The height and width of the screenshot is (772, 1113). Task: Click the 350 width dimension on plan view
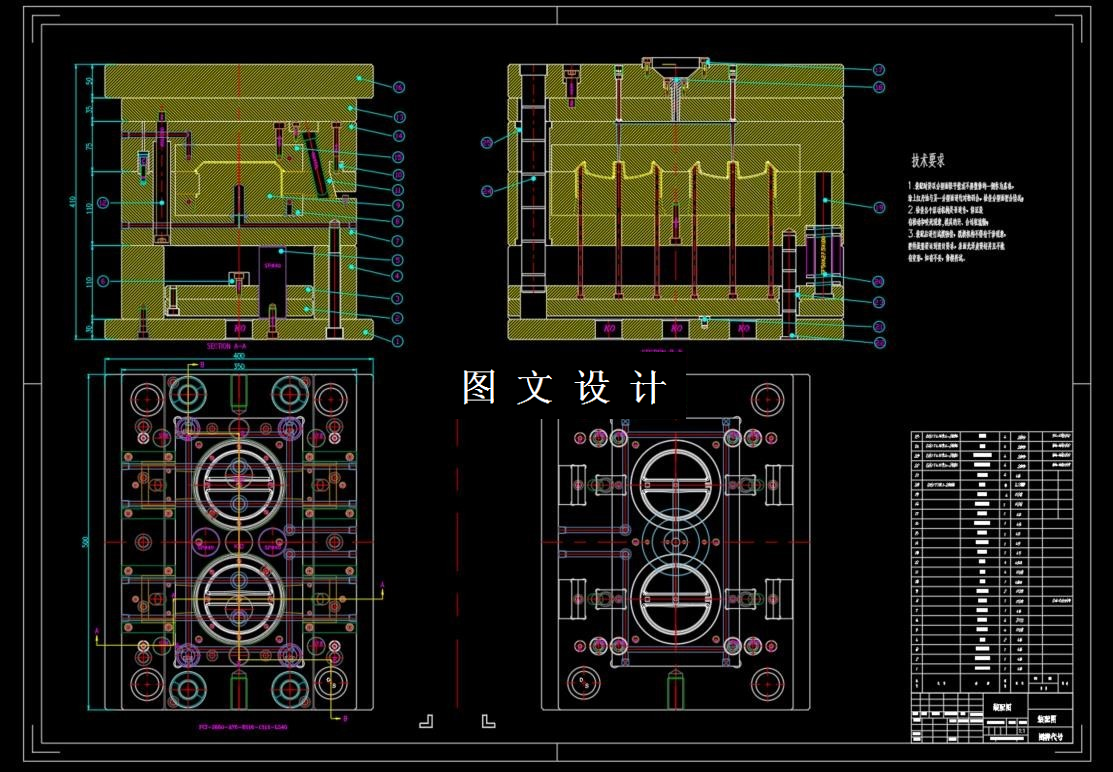tap(238, 366)
